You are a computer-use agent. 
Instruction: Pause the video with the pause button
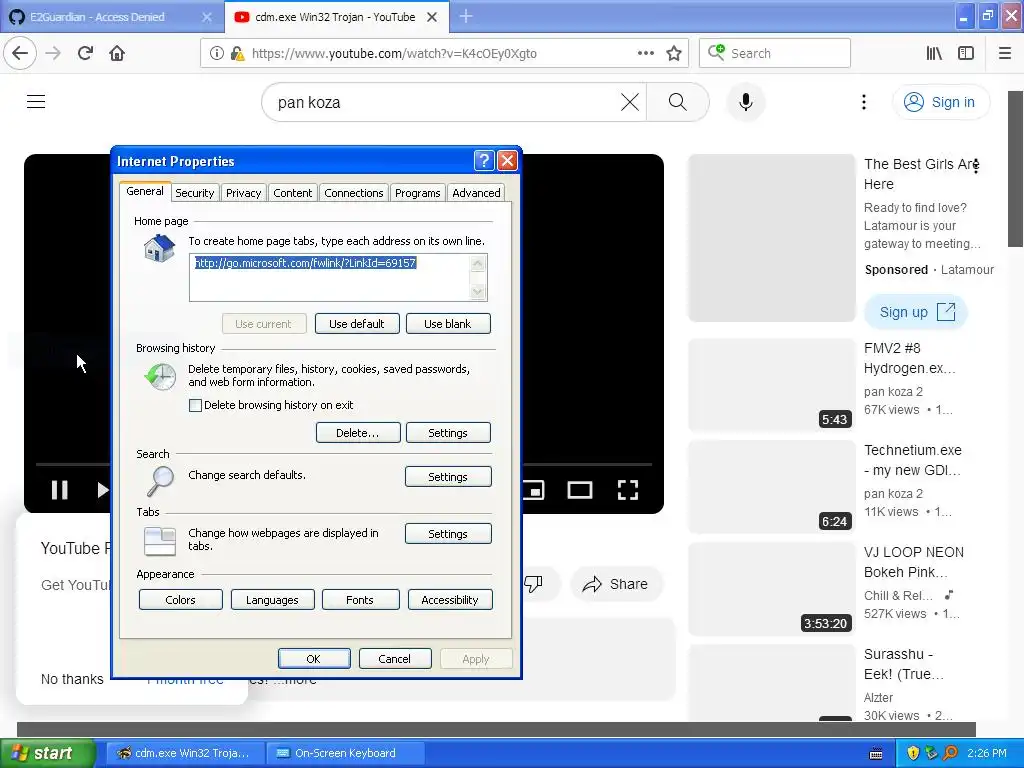[59, 490]
